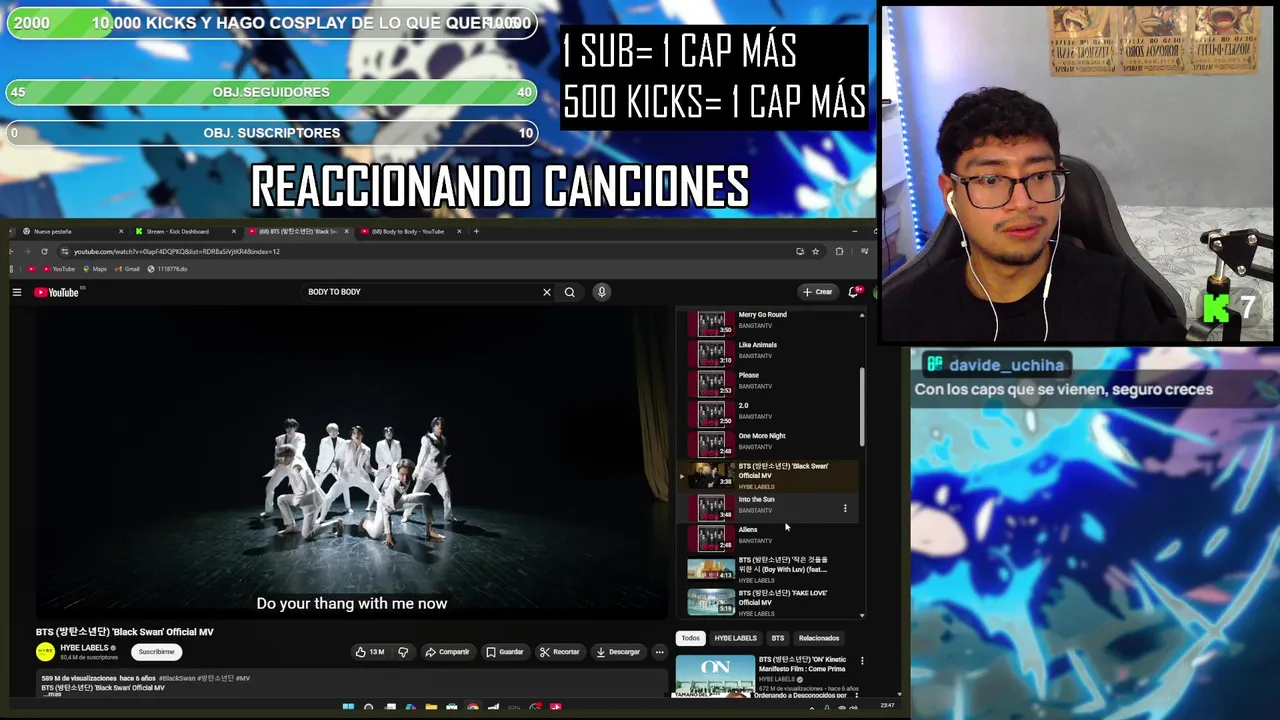Open the browser extensions puzzle icon
Viewport: 1280px width, 720px height.
click(x=839, y=252)
